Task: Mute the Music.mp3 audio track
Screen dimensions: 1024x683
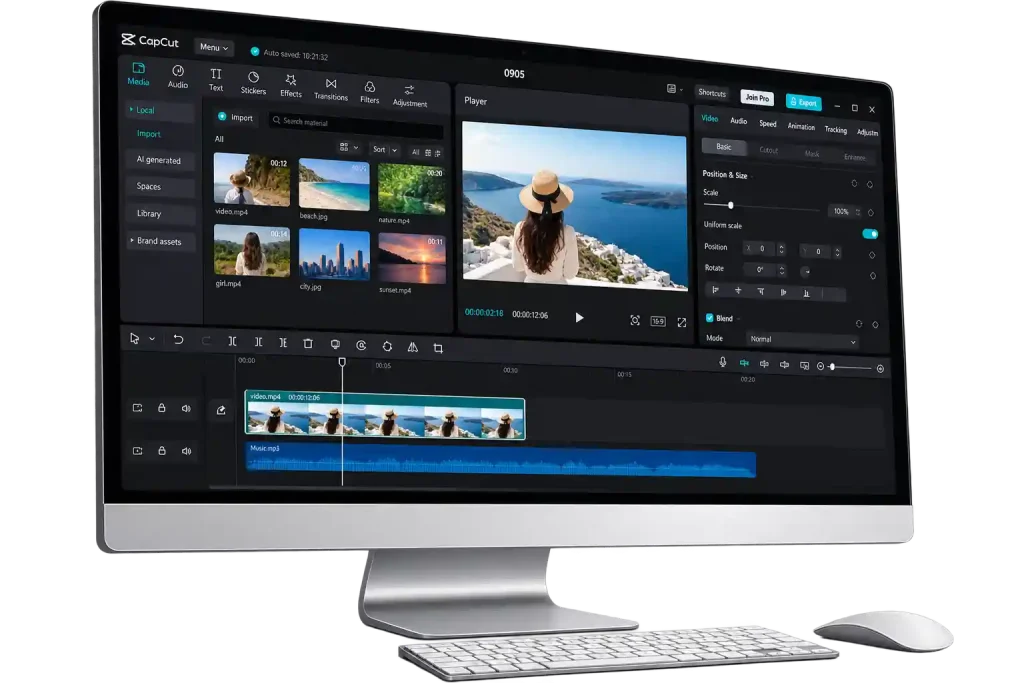Action: (x=186, y=451)
